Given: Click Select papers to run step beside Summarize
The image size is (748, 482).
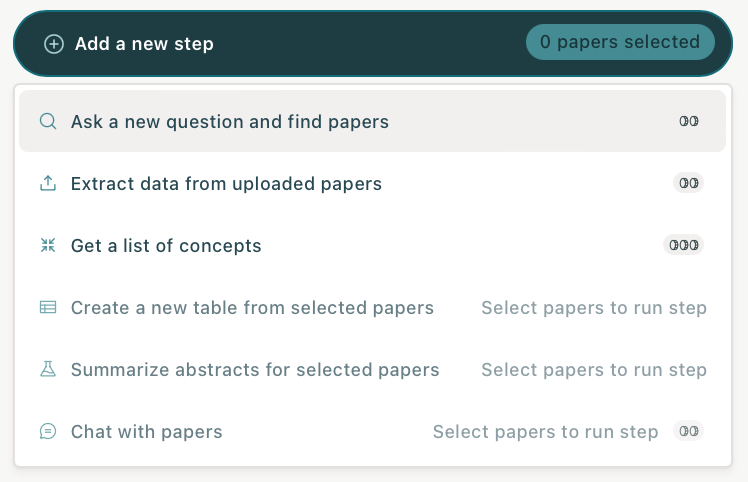Looking at the screenshot, I should click(x=594, y=370).
